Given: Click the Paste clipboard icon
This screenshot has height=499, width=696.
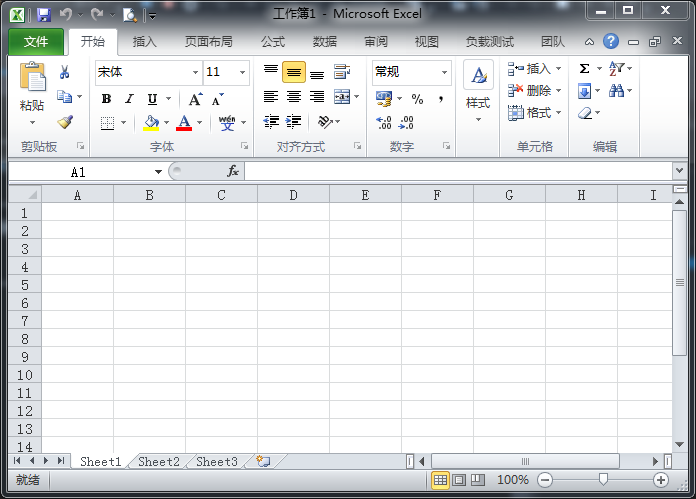Looking at the screenshot, I should [32, 77].
